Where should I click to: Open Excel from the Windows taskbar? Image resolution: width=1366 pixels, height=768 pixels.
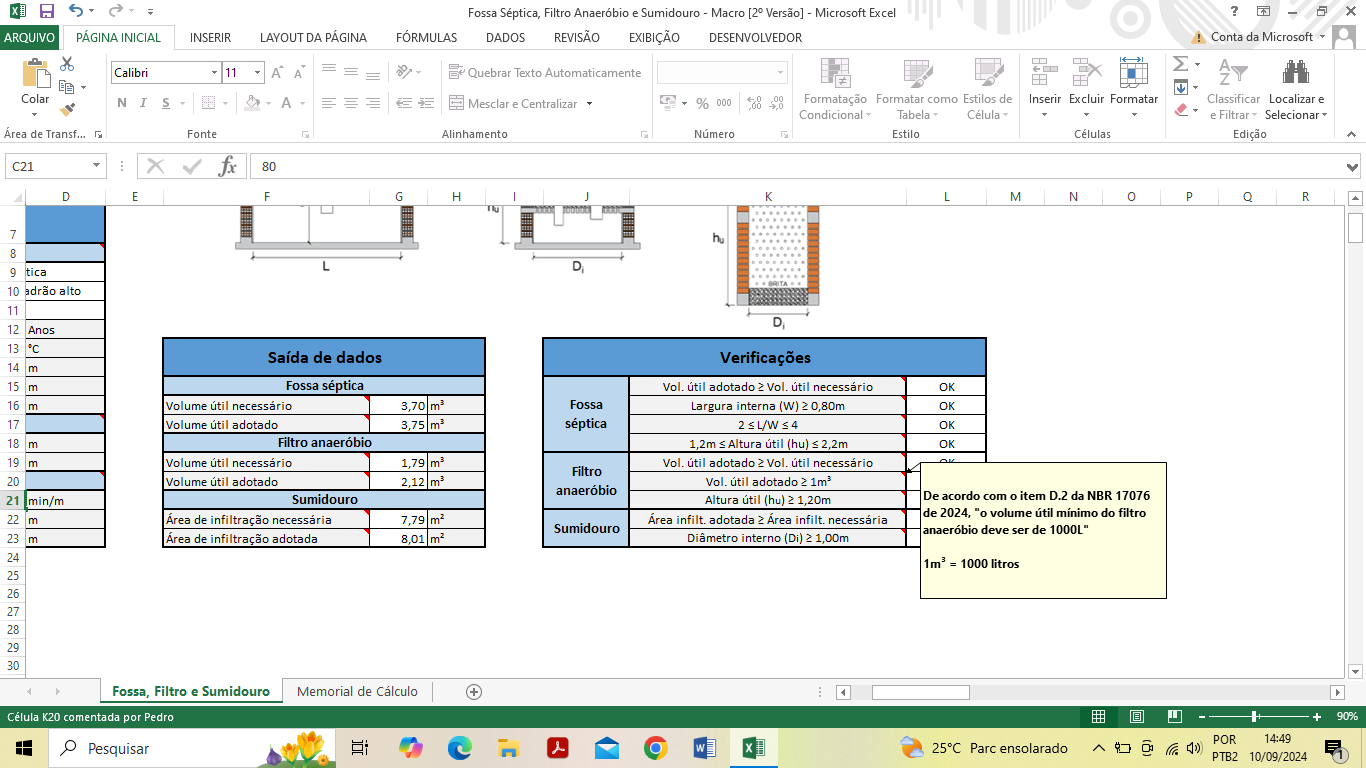(753, 748)
